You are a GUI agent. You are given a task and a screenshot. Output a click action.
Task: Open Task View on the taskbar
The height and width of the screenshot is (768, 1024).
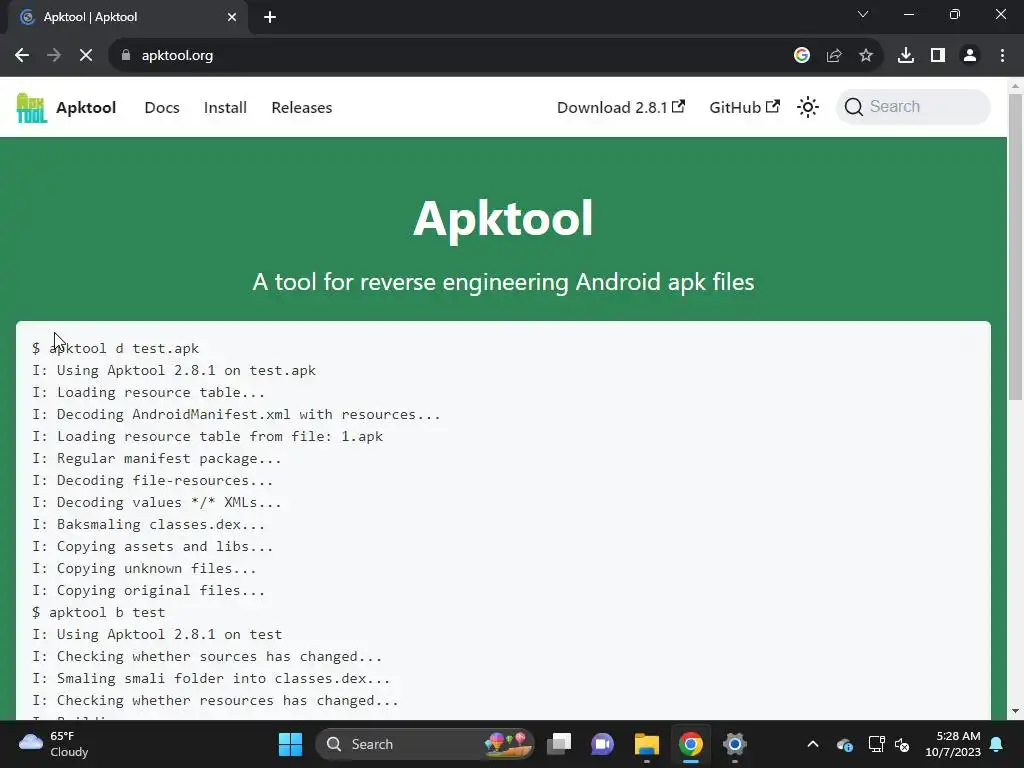[x=559, y=744]
